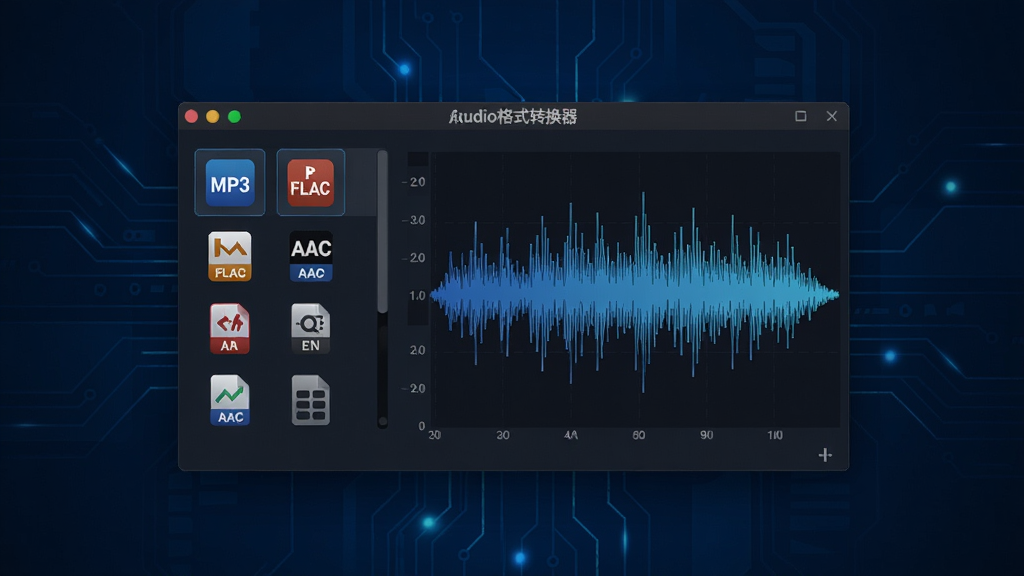Click the green zoom traffic-light button
The height and width of the screenshot is (576, 1024).
click(234, 116)
